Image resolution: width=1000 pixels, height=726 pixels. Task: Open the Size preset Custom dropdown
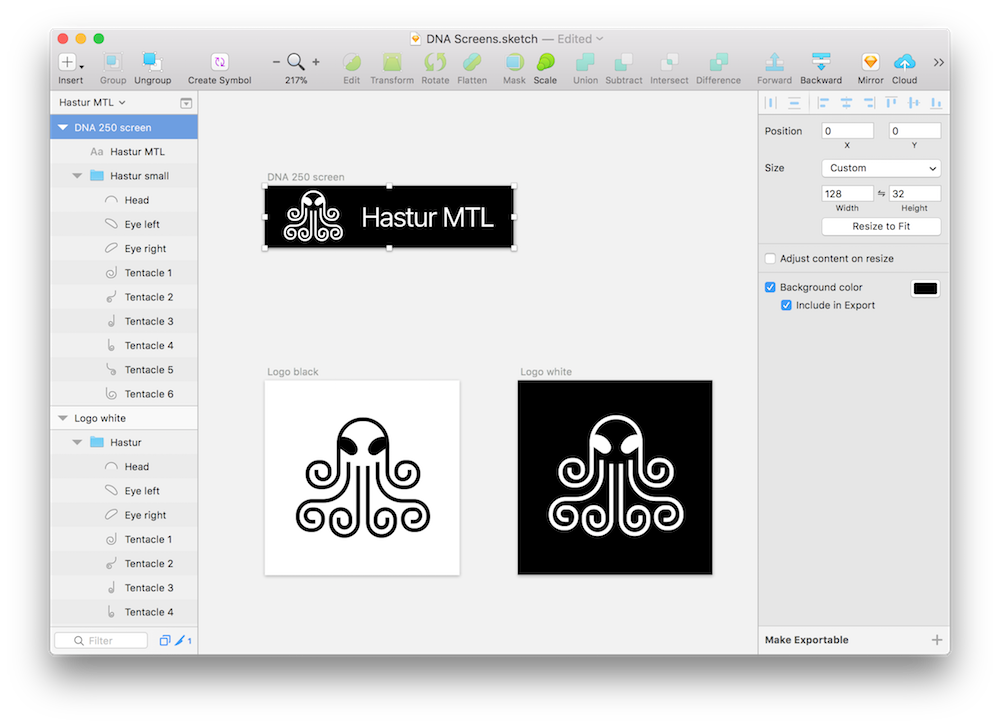pos(881,168)
